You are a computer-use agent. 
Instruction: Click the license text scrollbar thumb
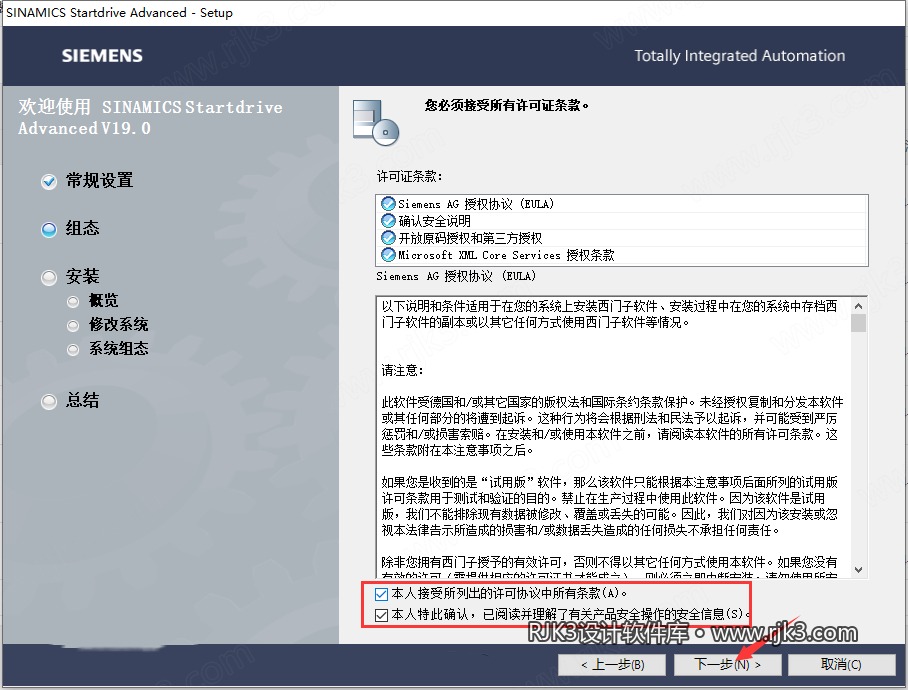(x=859, y=323)
